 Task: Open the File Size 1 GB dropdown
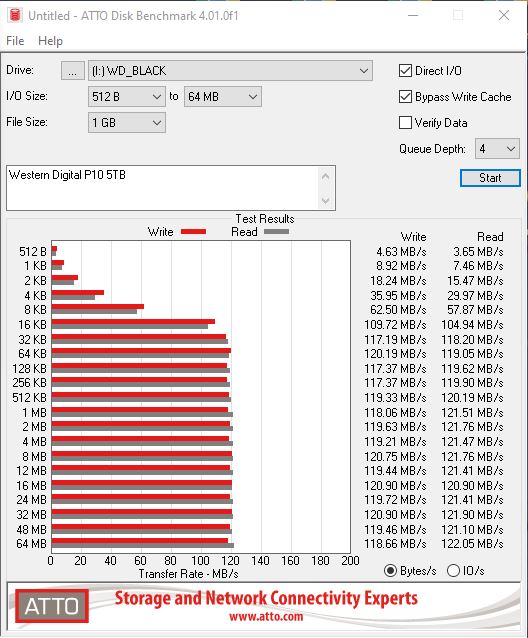[x=127, y=122]
